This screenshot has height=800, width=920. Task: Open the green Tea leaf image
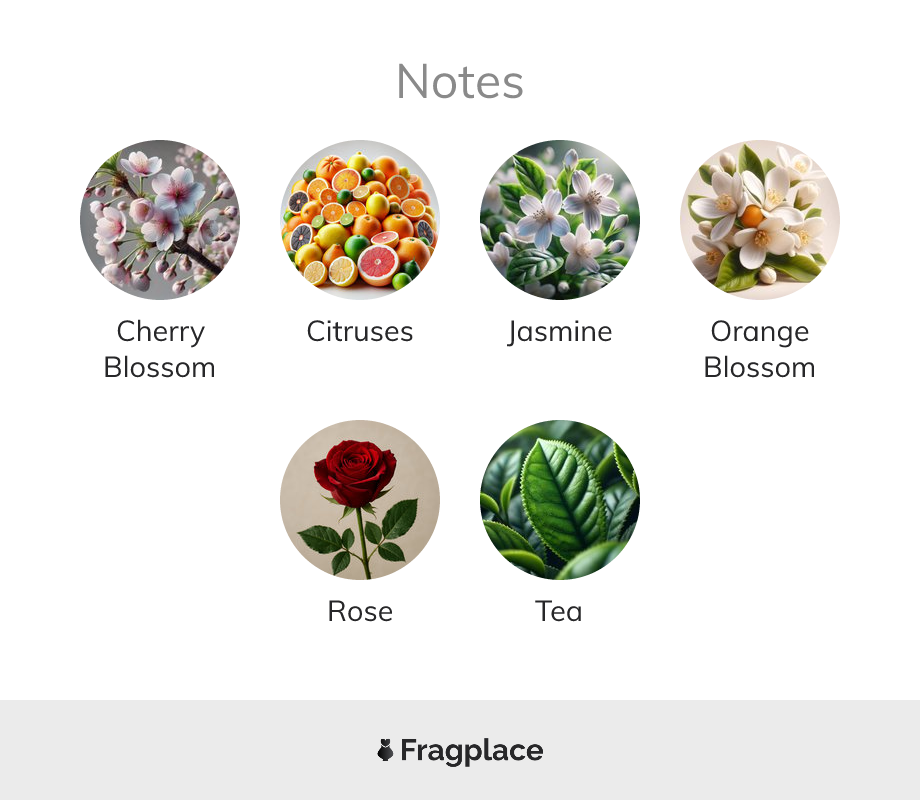click(x=560, y=500)
